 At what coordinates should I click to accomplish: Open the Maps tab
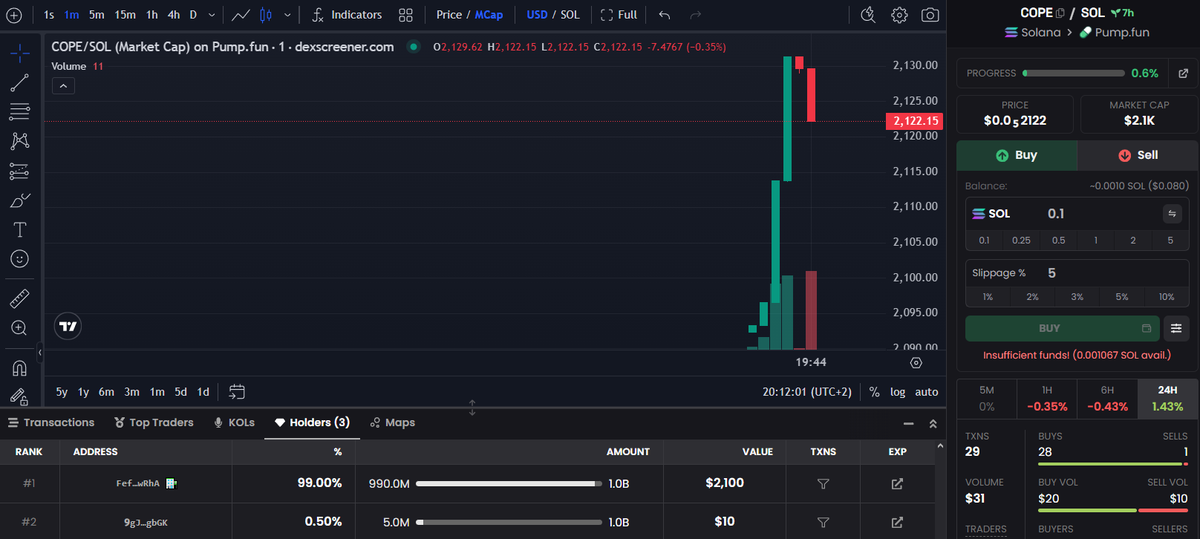[x=392, y=423]
